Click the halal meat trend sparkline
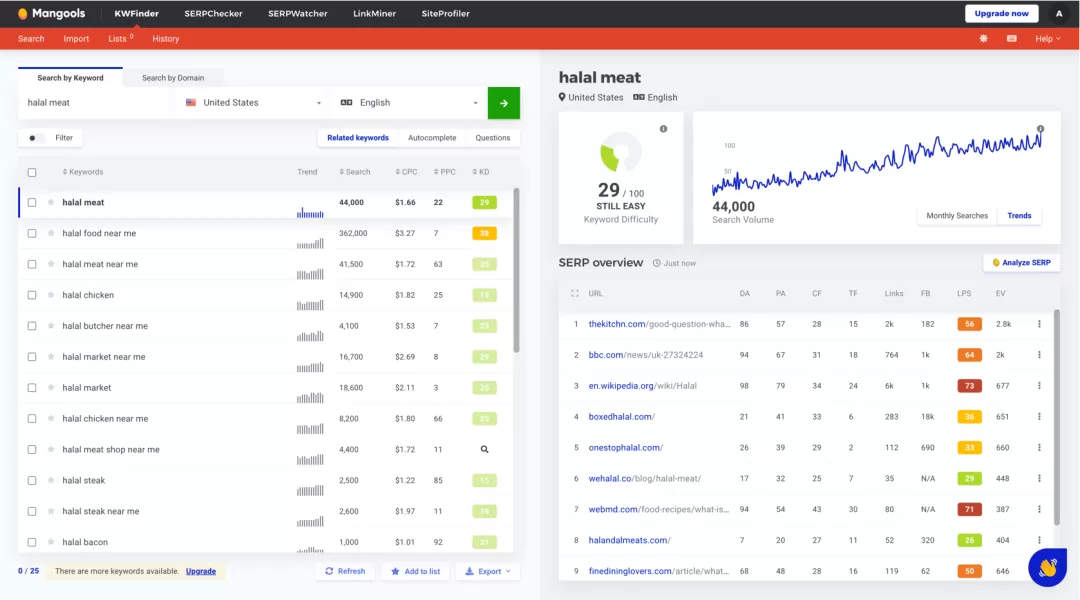1080x600 pixels. 310,213
